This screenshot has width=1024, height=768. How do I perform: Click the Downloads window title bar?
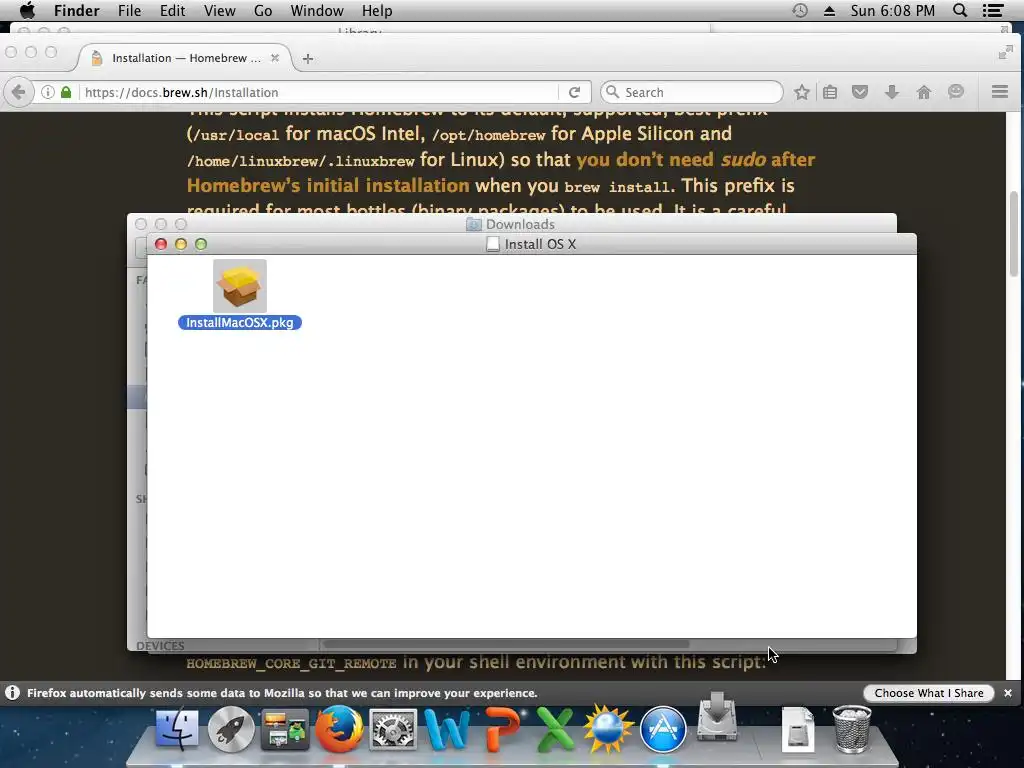pyautogui.click(x=511, y=223)
